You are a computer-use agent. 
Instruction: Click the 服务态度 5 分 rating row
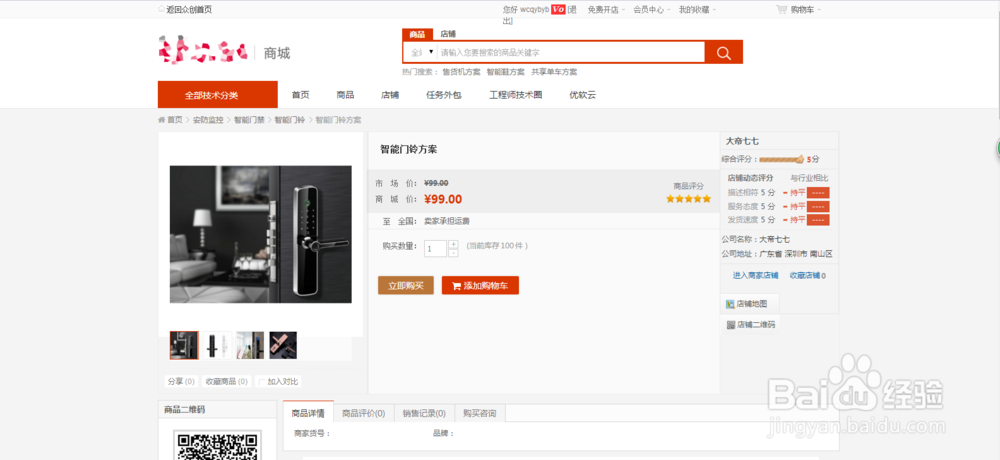(778, 206)
